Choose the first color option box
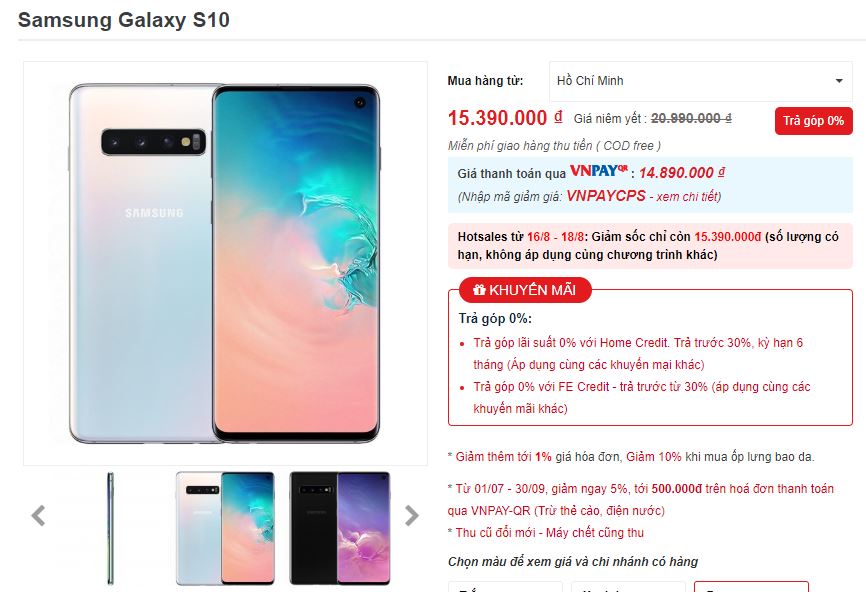The image size is (866, 592). pyautogui.click(x=505, y=586)
